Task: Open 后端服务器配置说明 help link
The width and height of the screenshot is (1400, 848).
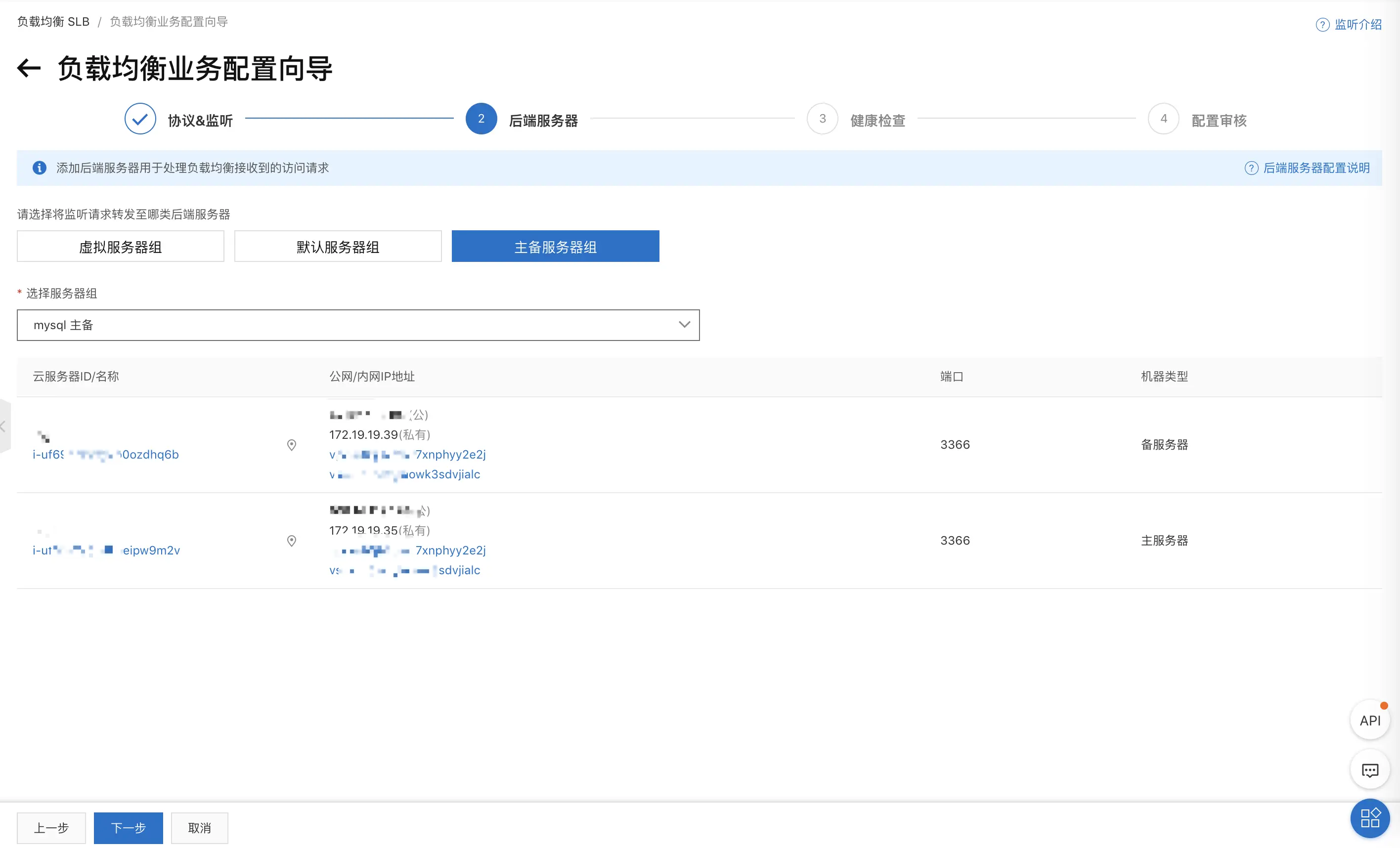Action: click(x=1315, y=168)
